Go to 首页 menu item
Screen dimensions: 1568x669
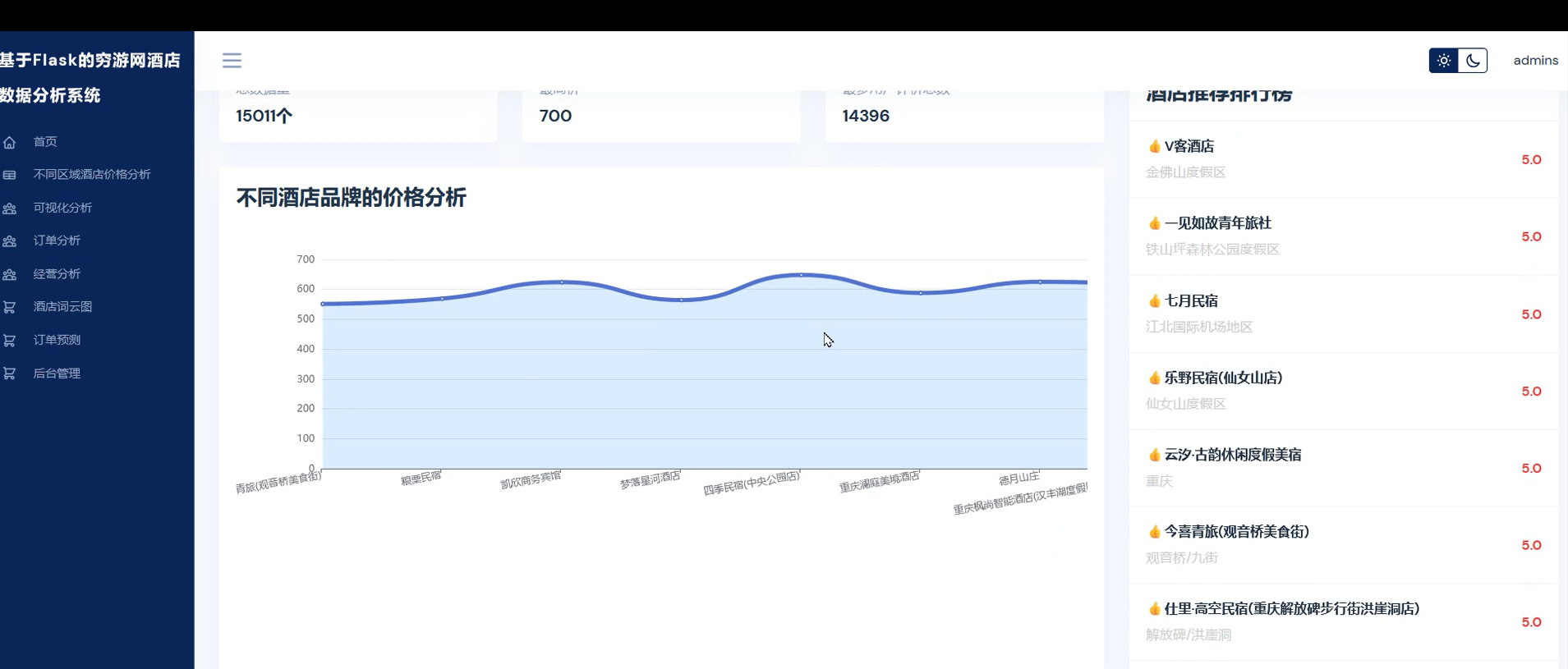pyautogui.click(x=45, y=141)
